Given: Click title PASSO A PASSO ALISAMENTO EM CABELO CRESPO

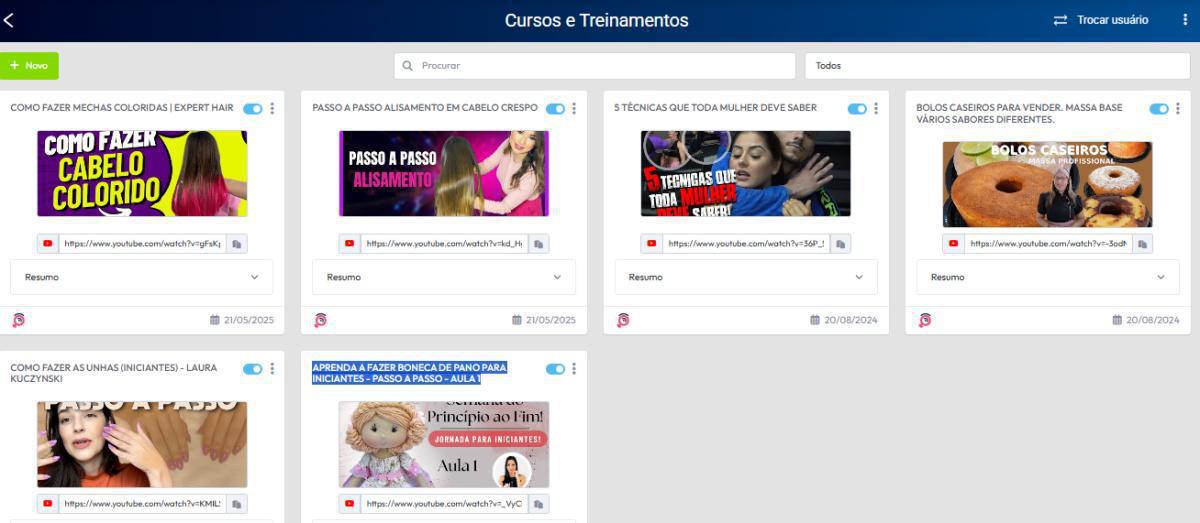Looking at the screenshot, I should (425, 108).
